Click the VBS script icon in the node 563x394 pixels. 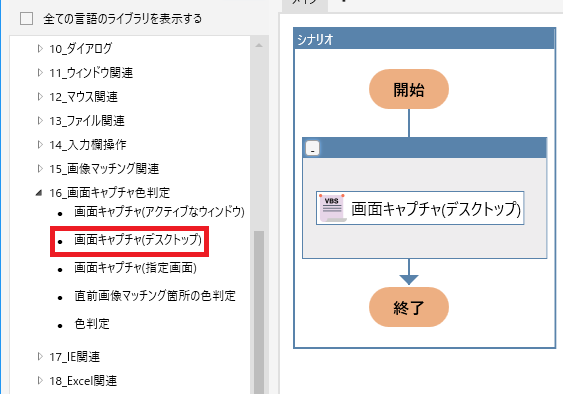[x=332, y=208]
